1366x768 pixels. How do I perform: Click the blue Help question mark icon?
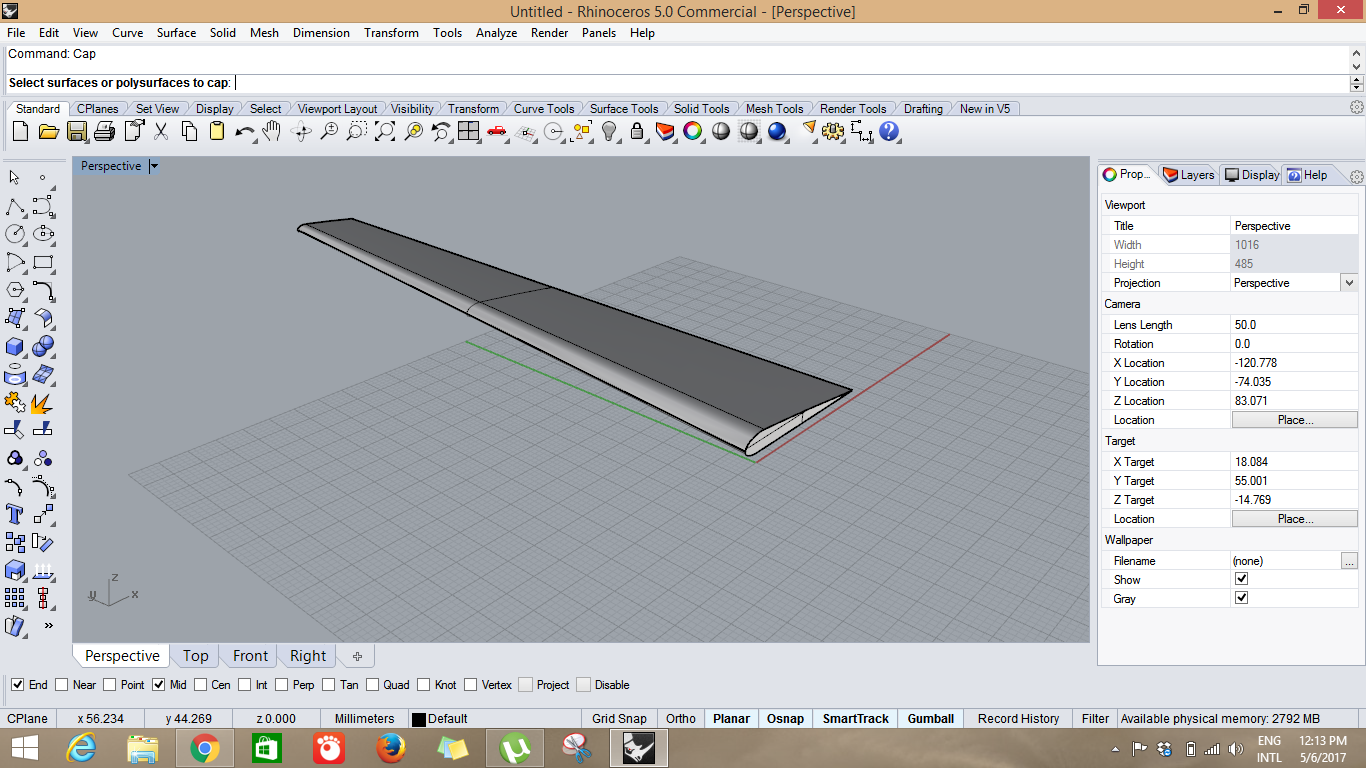coord(889,131)
